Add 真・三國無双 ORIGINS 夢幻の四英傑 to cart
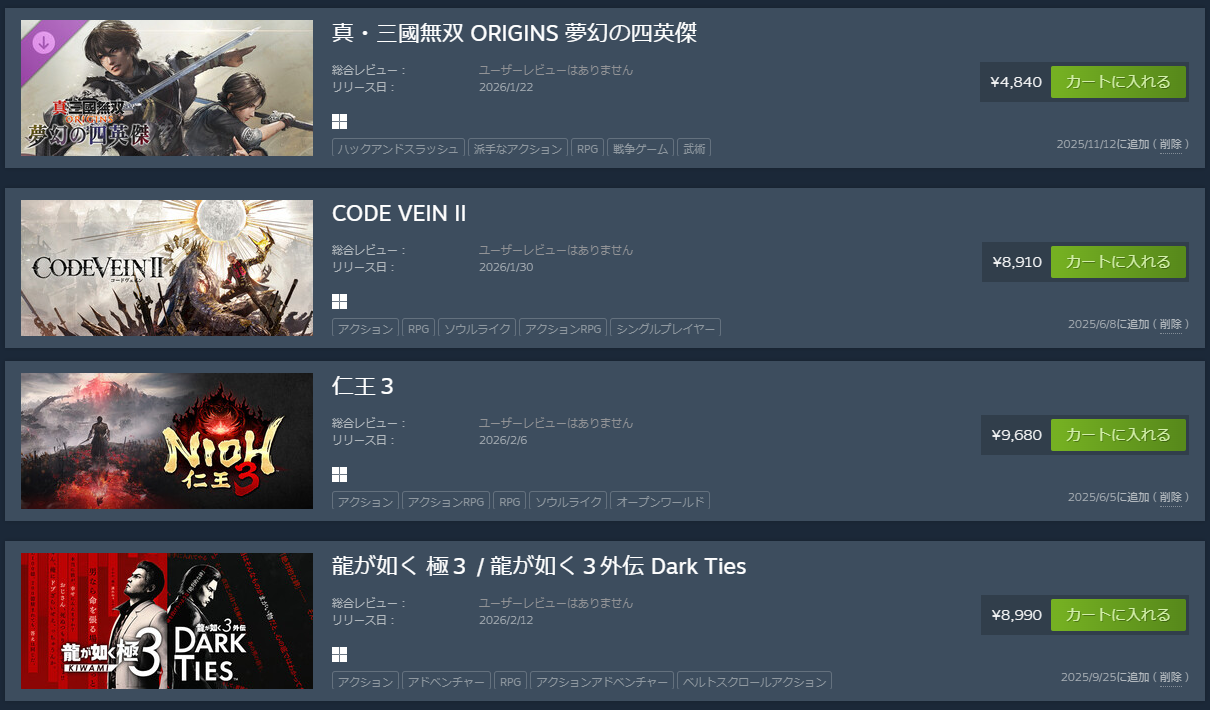Viewport: 1210px width, 710px height. coord(1118,82)
